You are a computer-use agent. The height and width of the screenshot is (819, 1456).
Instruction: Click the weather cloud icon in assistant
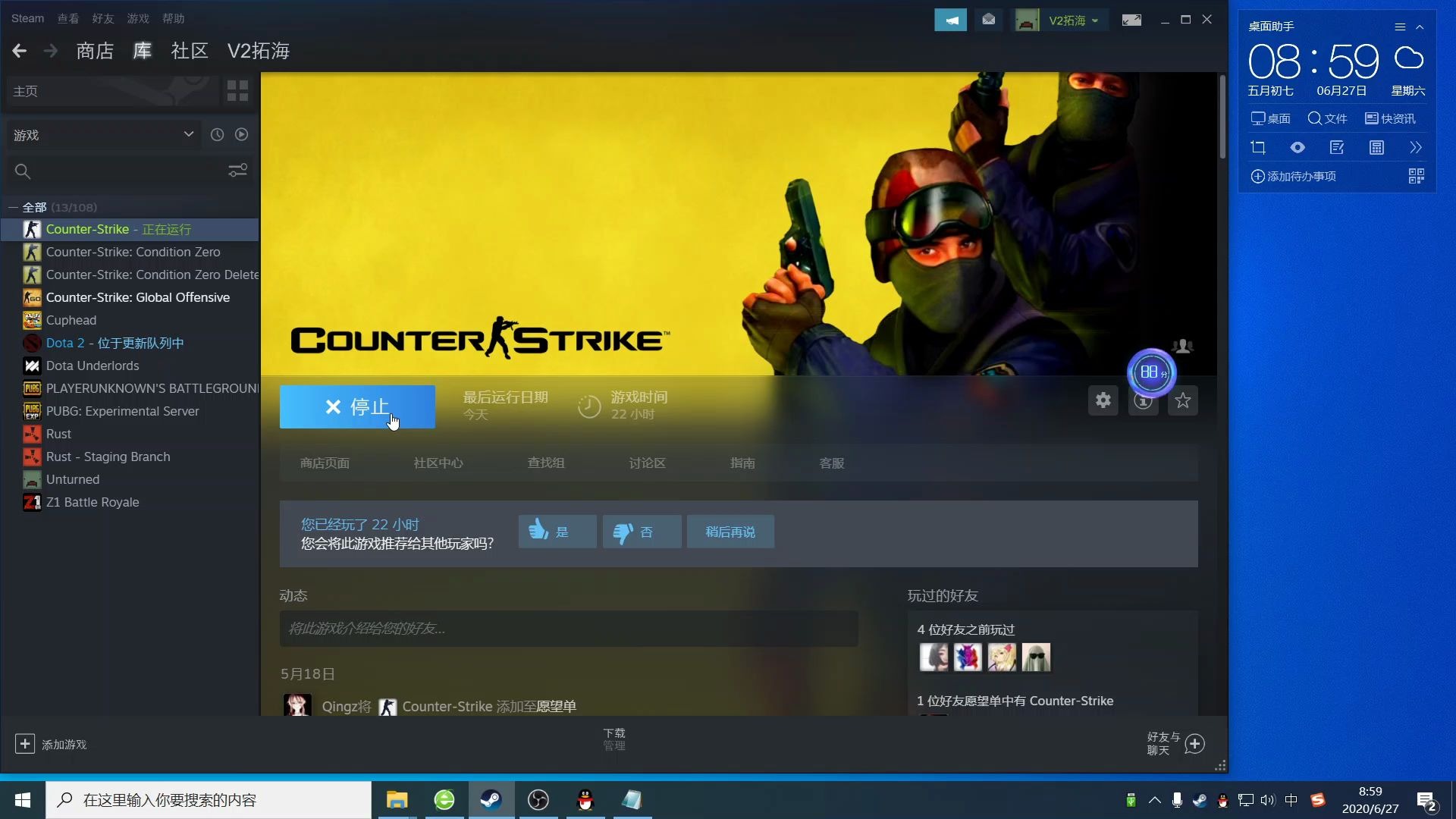coord(1409,58)
